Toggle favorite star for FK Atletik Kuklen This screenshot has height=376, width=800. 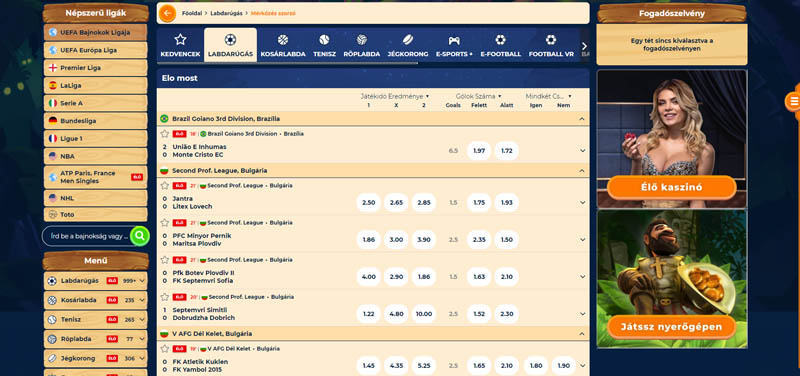(164, 349)
